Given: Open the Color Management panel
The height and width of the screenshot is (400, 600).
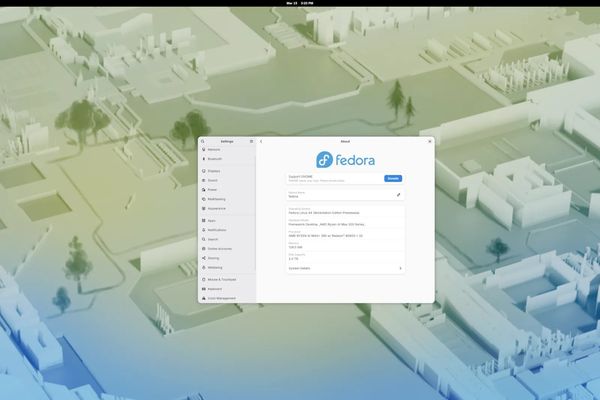Looking at the screenshot, I should [x=227, y=298].
